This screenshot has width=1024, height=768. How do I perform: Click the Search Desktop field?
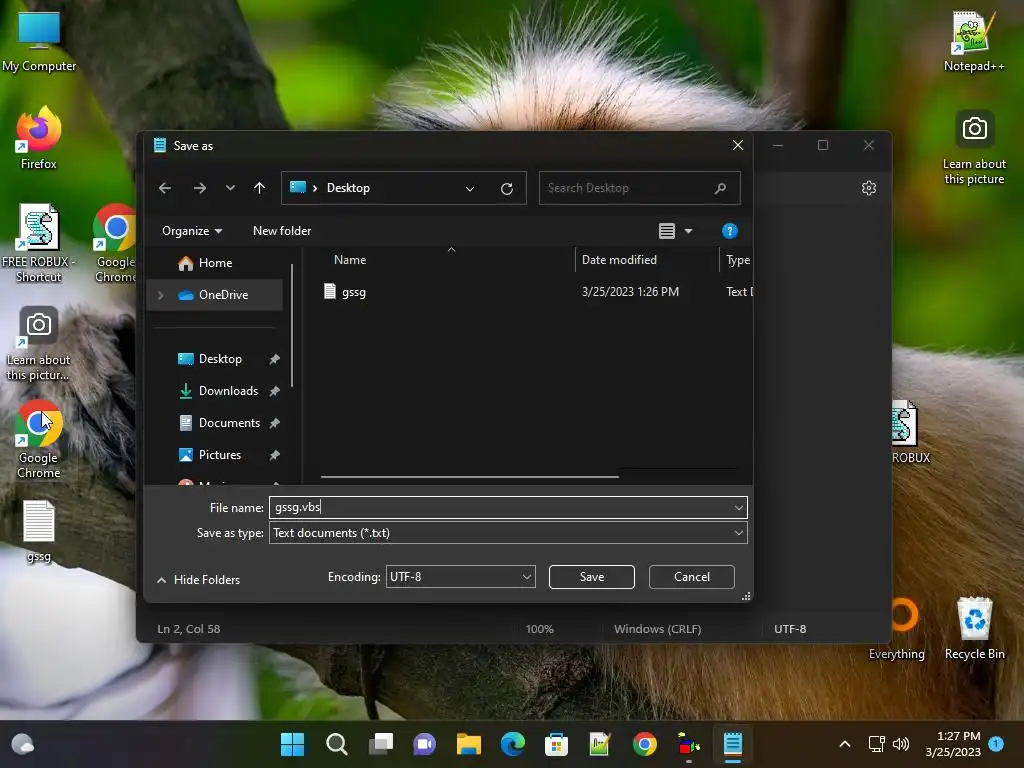pyautogui.click(x=639, y=188)
